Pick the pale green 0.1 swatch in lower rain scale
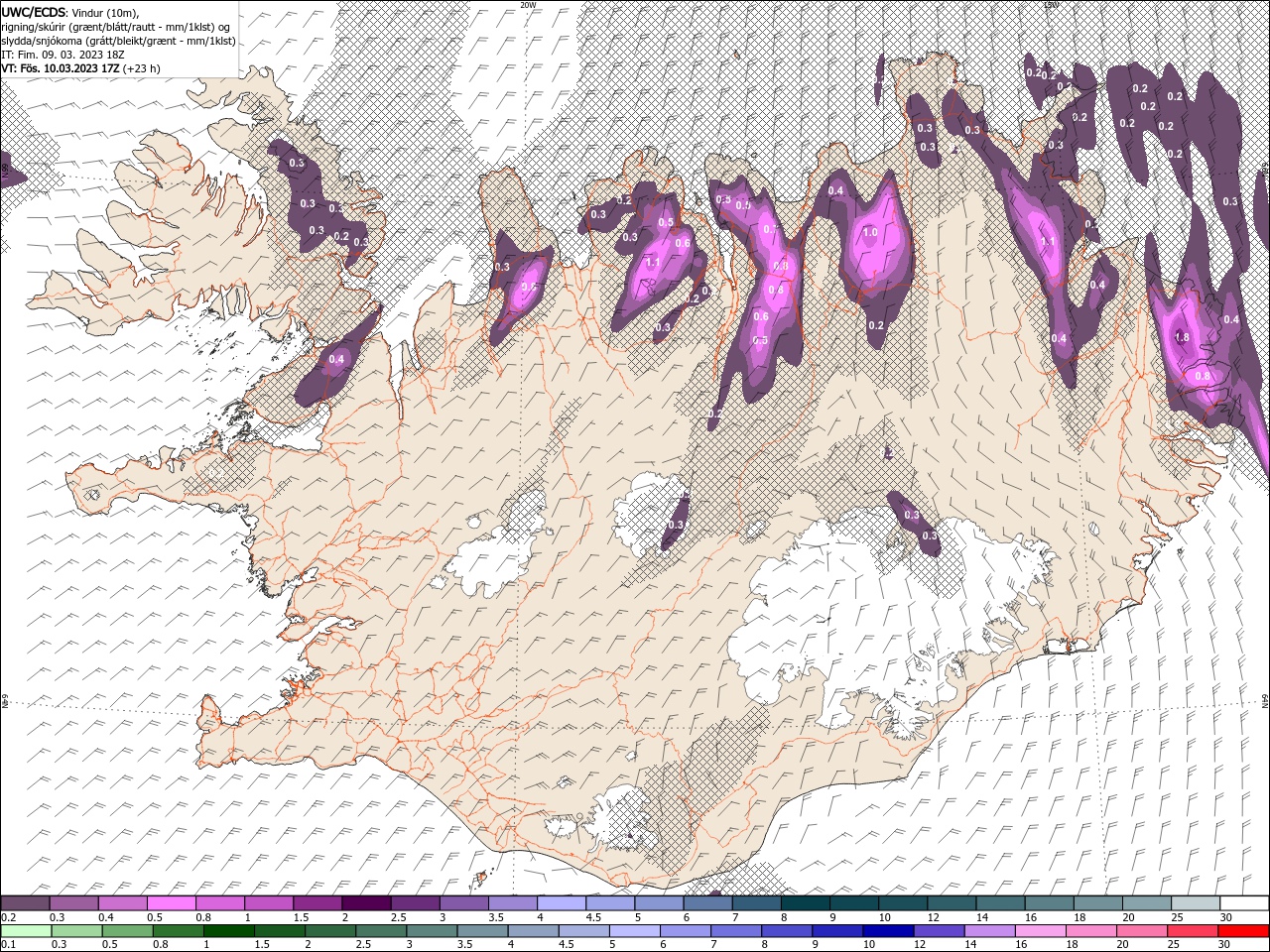1270x952 pixels. (x=26, y=931)
